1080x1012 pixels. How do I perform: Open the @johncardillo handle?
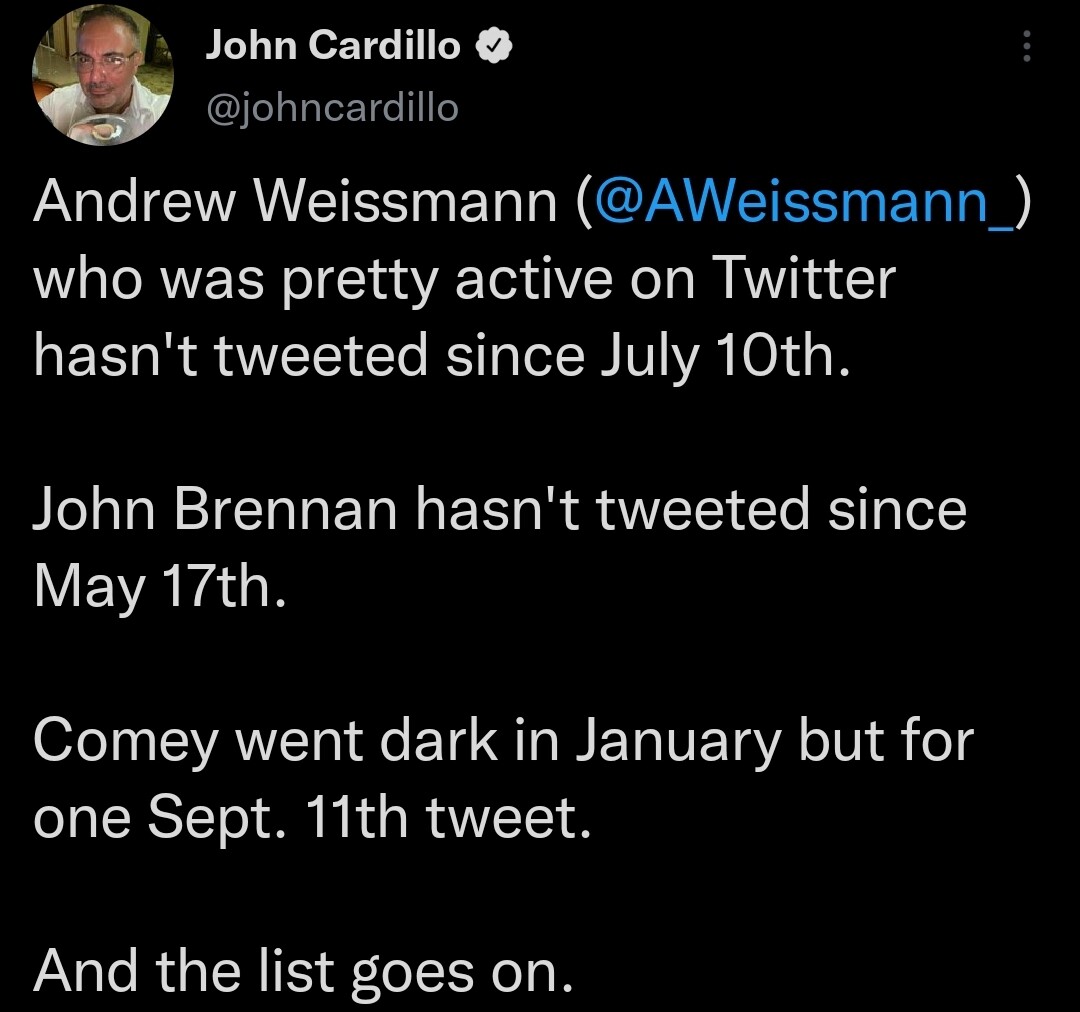point(332,106)
